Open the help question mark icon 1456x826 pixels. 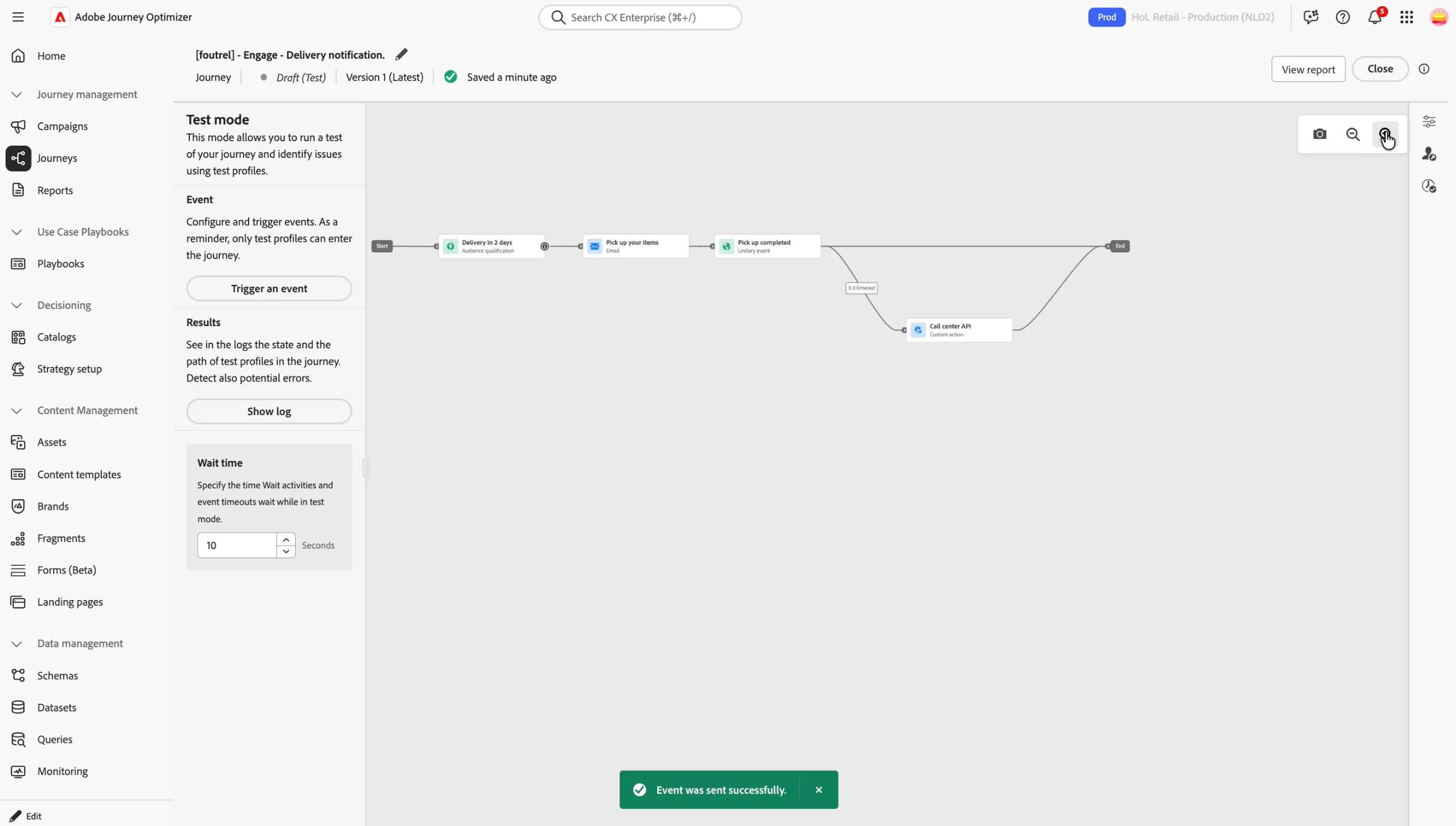(x=1343, y=17)
